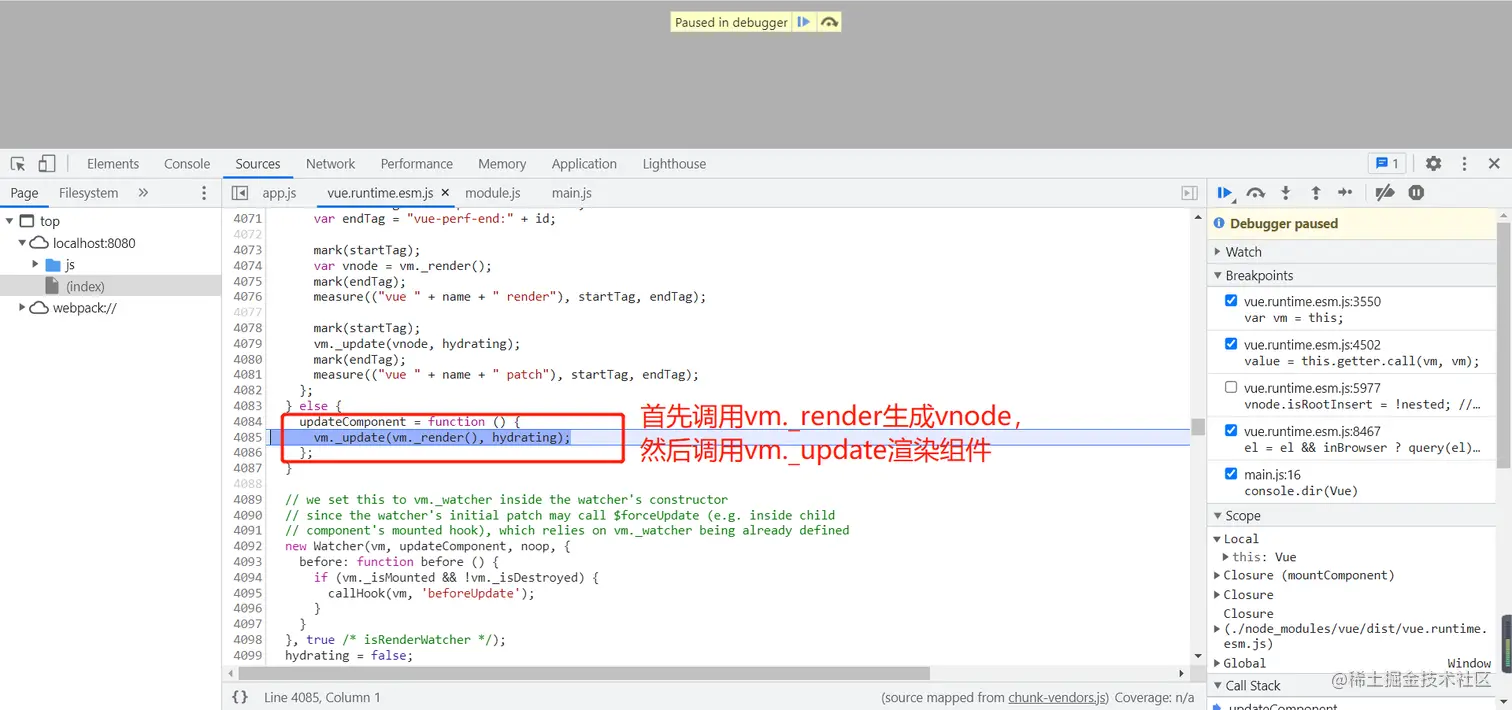Pretty print source with braces icon
Image resolution: width=1512 pixels, height=710 pixels.
(x=240, y=697)
